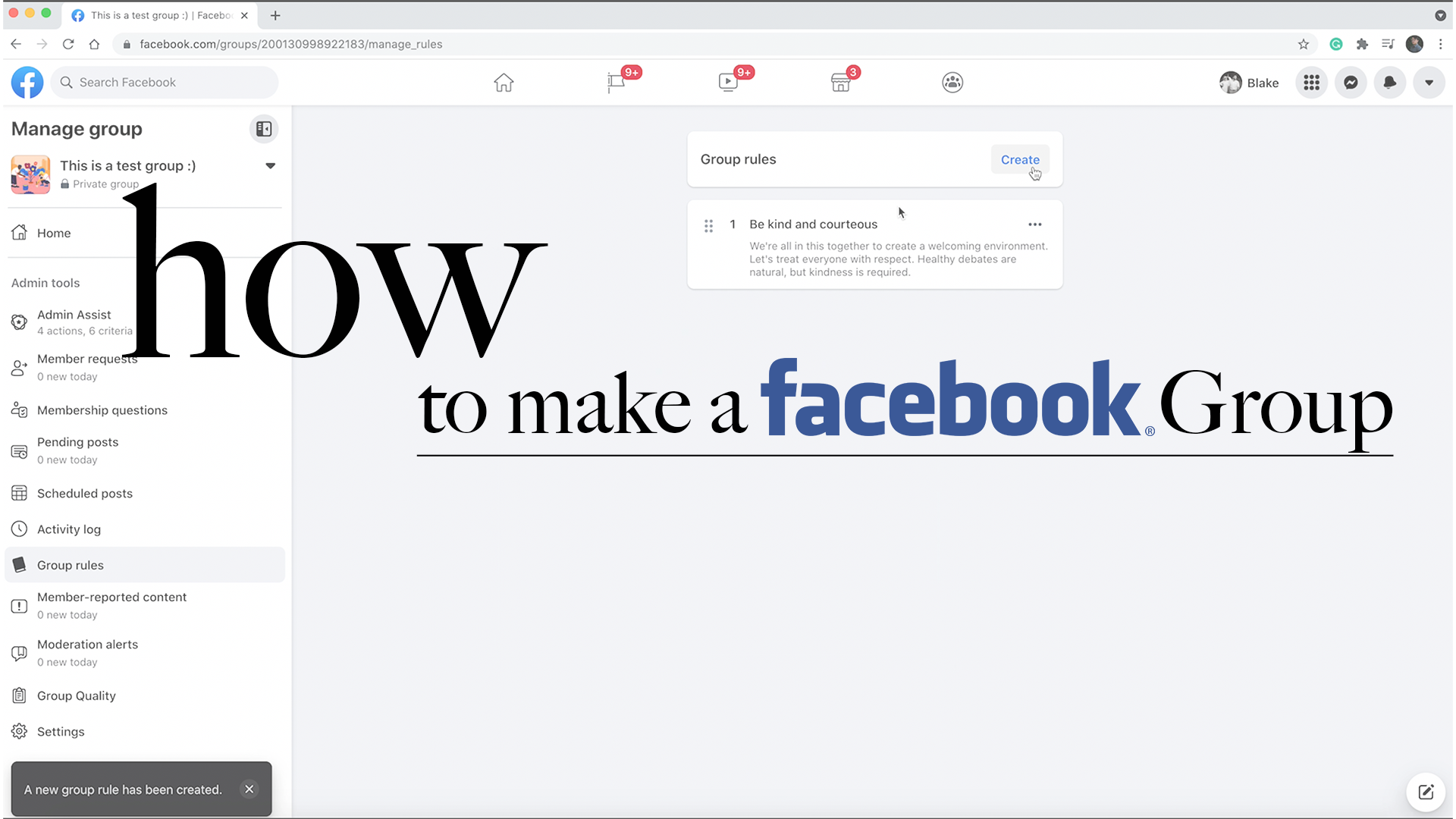Open notifications bell icon
The image size is (1456, 819).
[1390, 83]
